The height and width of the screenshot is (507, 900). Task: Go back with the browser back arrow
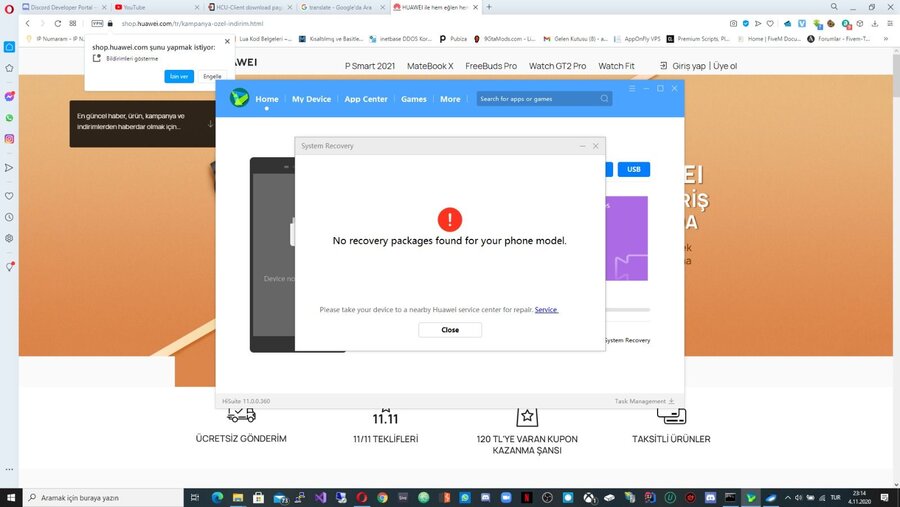pos(27,24)
